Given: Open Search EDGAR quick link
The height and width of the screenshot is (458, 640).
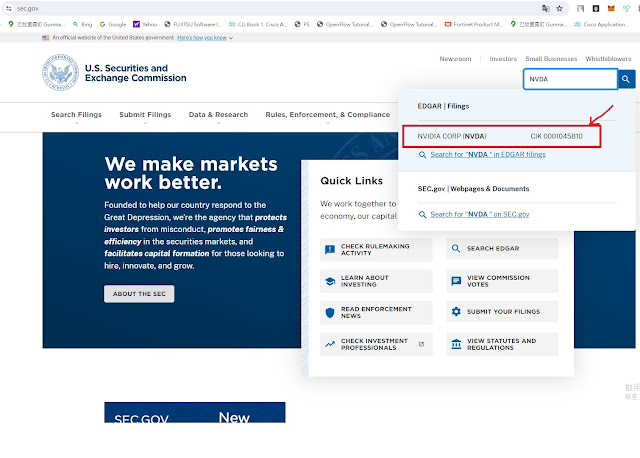Looking at the screenshot, I should click(502, 248).
